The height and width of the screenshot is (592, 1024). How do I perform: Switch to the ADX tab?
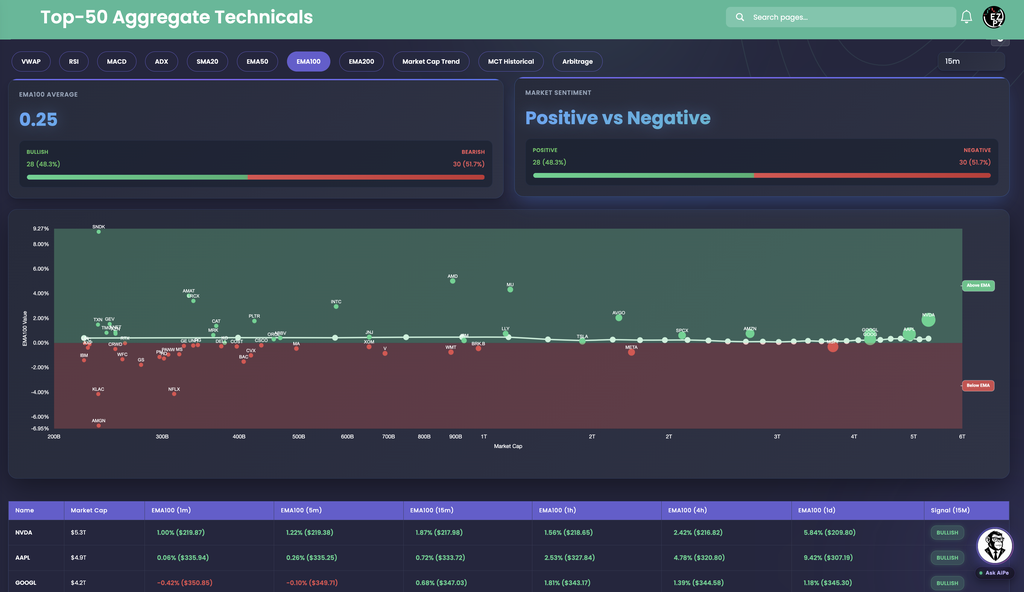tap(161, 61)
